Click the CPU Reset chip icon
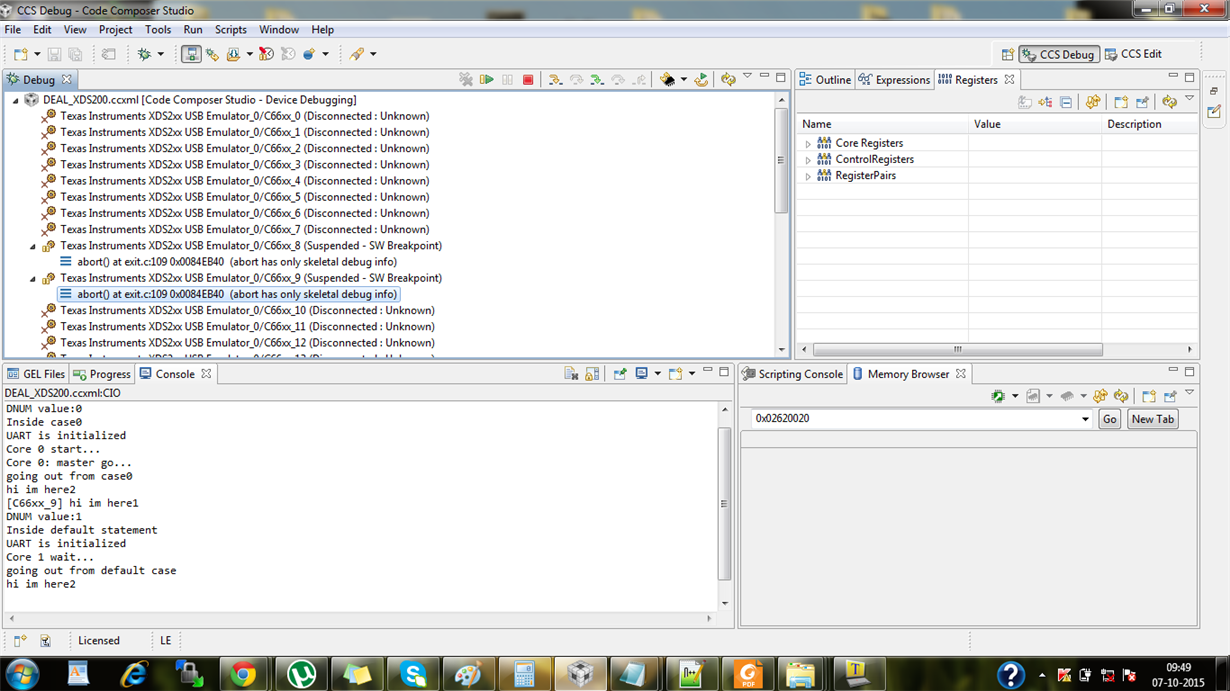The image size is (1230, 691). pos(668,79)
